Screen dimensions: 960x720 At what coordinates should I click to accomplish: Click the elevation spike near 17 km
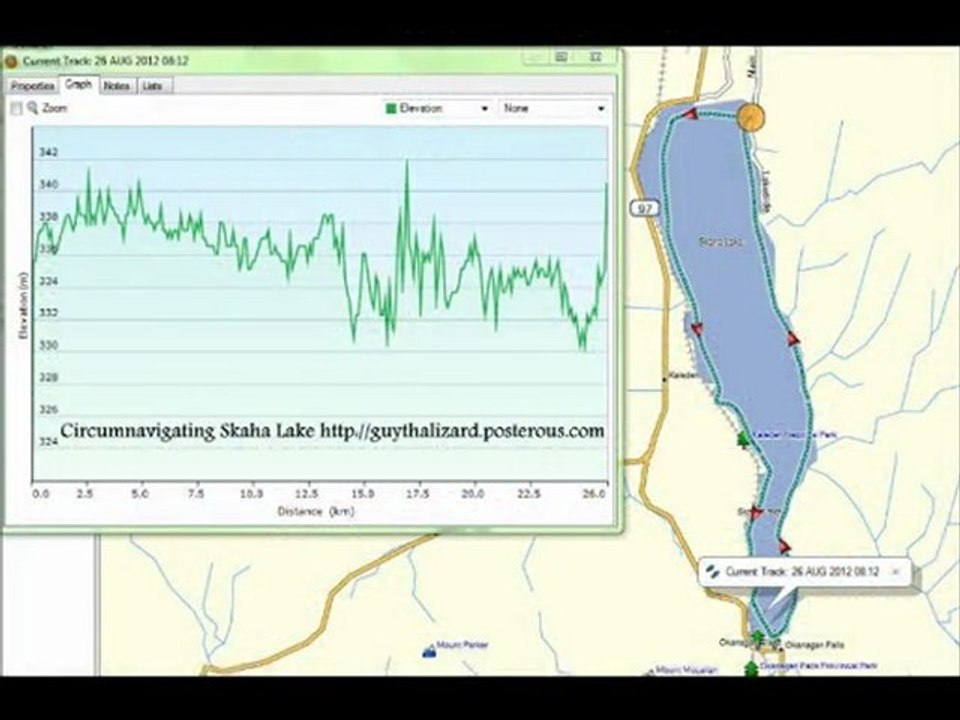pyautogui.click(x=407, y=162)
